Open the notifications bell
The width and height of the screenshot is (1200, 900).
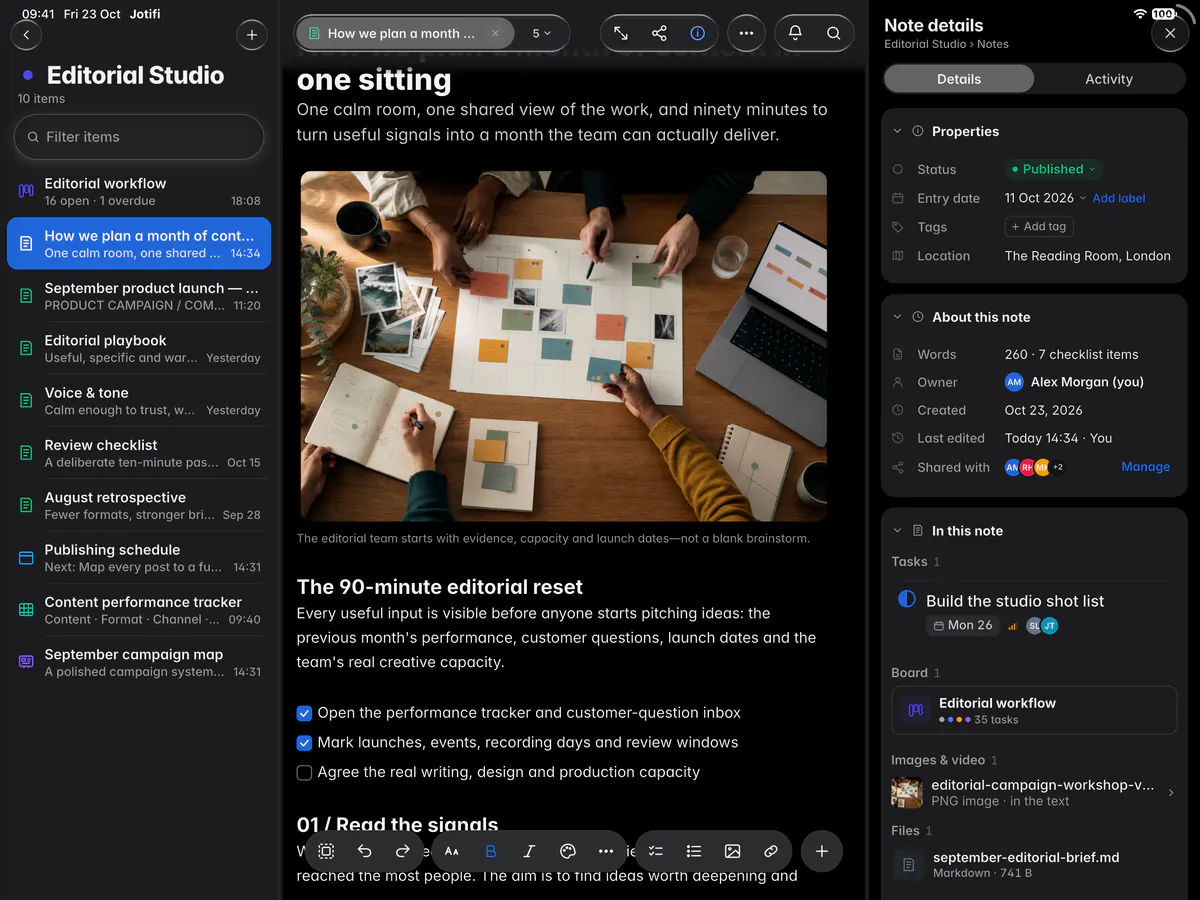click(795, 33)
